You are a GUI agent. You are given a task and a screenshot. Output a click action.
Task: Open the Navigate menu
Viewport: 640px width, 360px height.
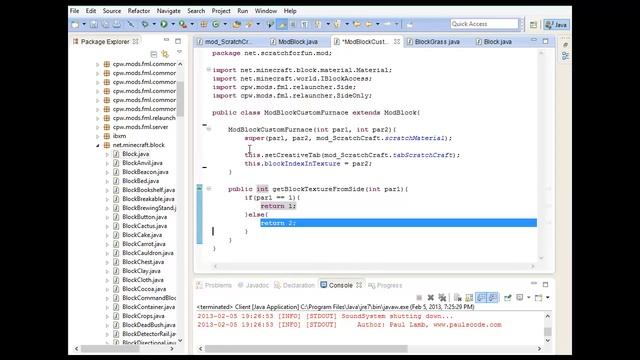pyautogui.click(x=169, y=11)
